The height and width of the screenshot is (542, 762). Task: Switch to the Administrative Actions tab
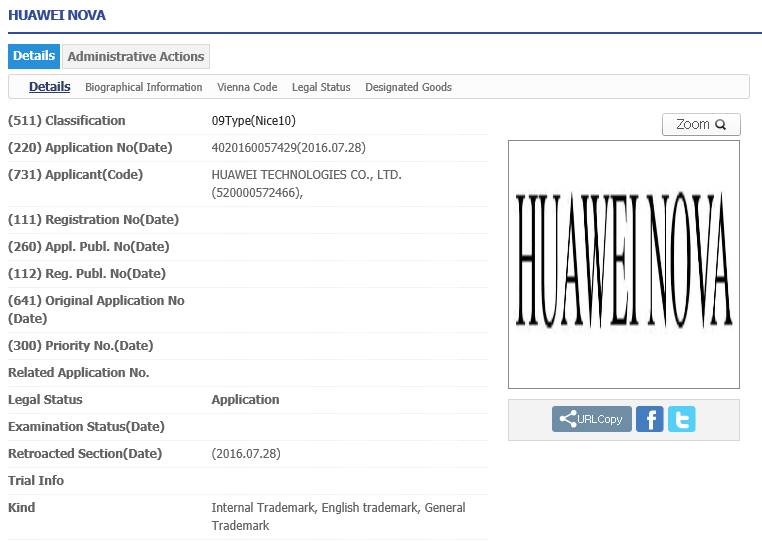[x=136, y=56]
